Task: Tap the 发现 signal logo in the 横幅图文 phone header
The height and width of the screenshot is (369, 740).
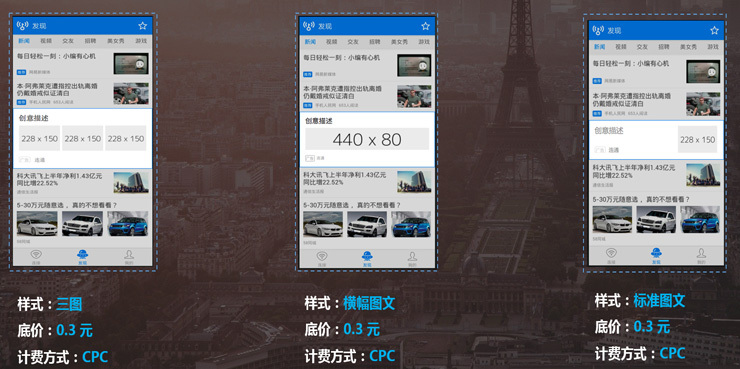Action: tap(309, 26)
